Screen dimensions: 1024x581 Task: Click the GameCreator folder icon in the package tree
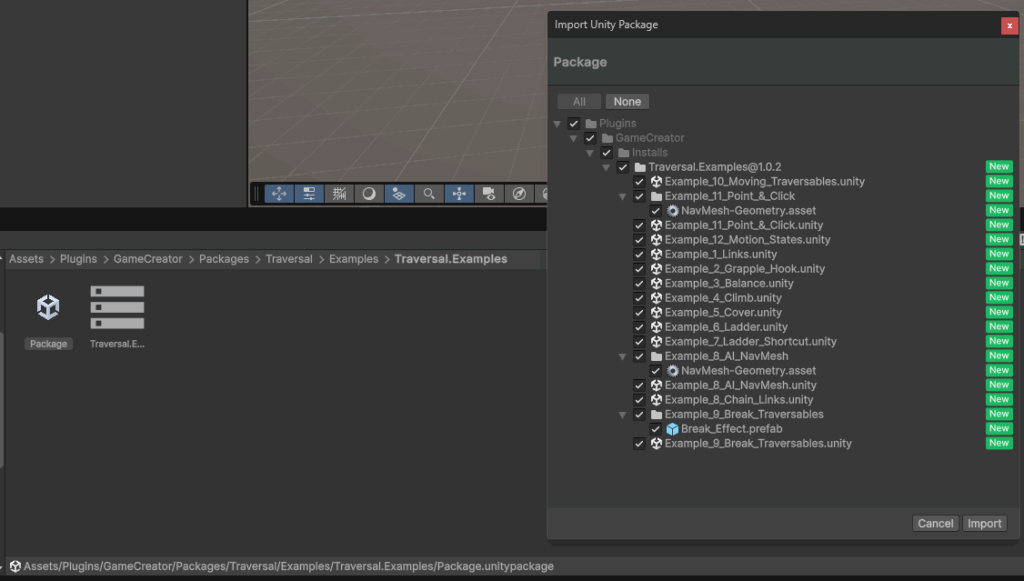(x=607, y=138)
